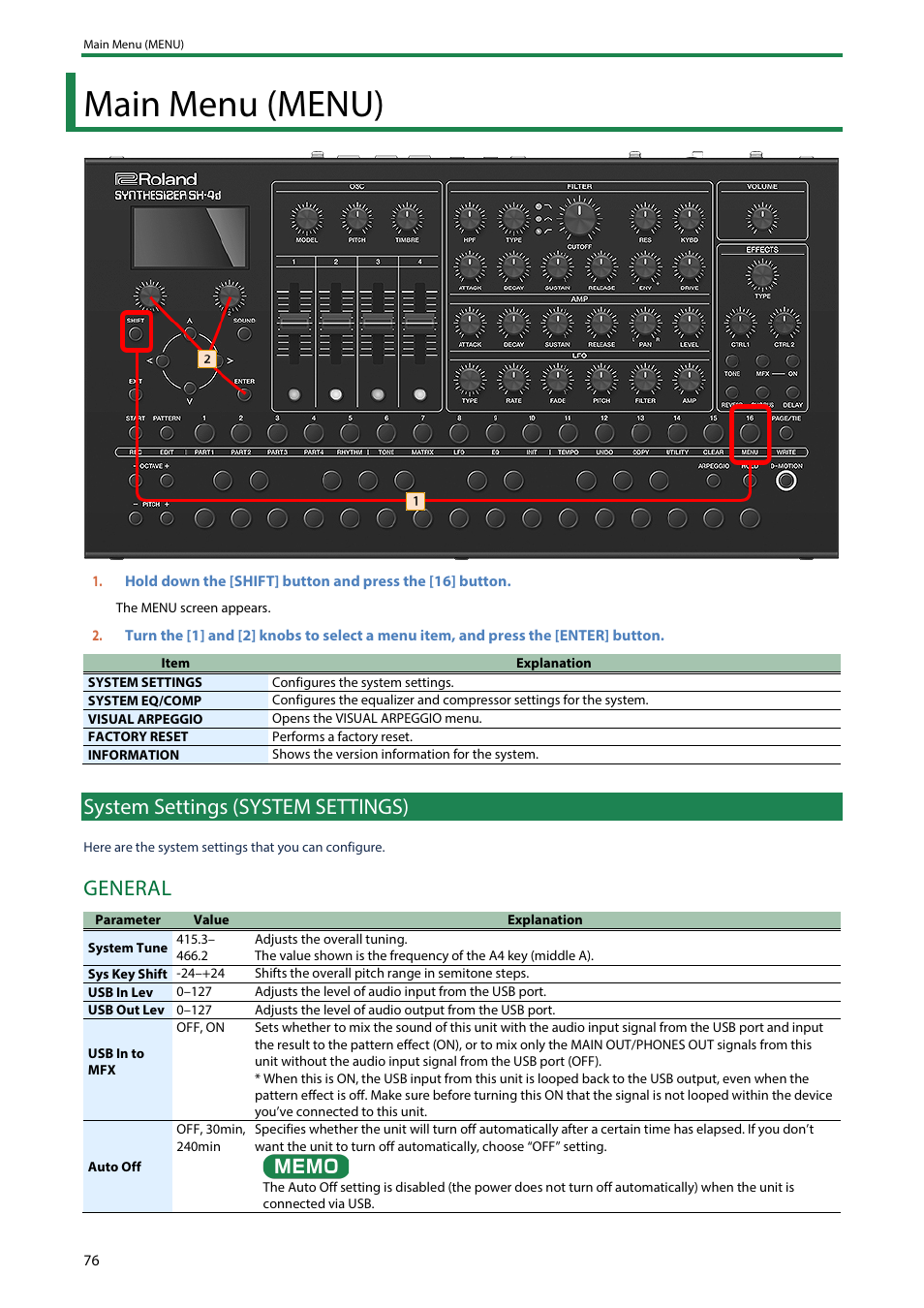924x1308 pixels.
Task: Toggle the DELAY effect button
Action: click(x=792, y=393)
